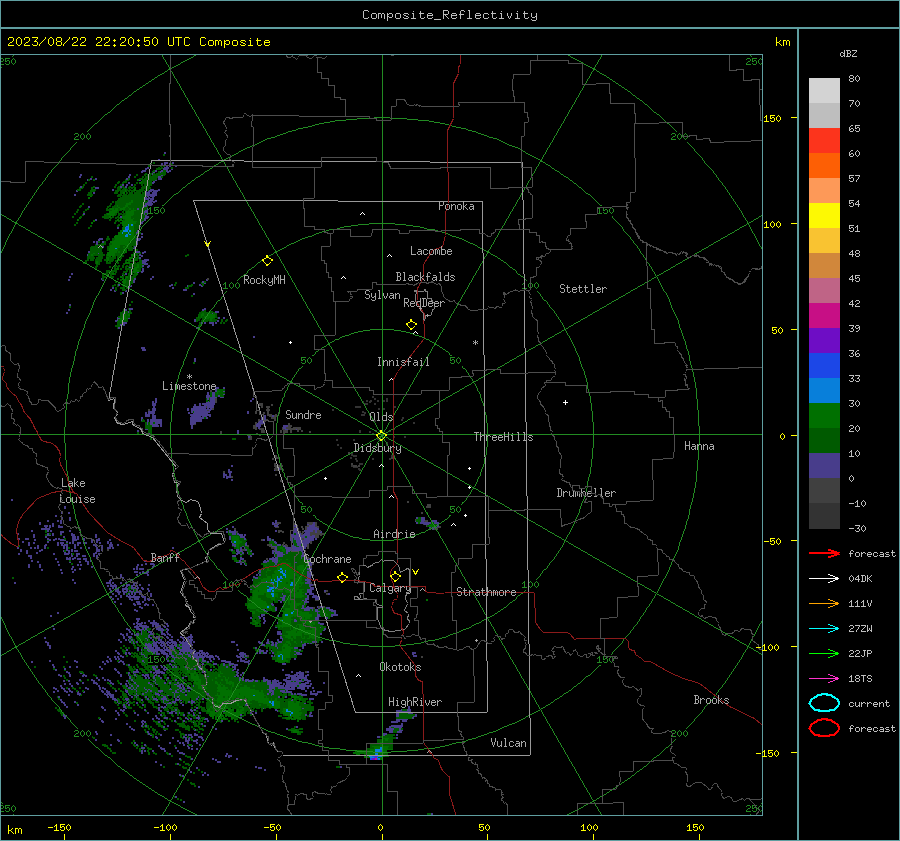900x841 pixels.
Task: Click the 100 tick label on the right axis
Action: 772,224
